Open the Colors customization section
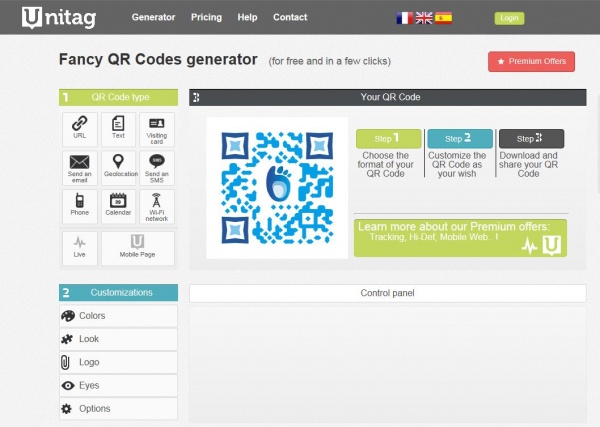 point(118,316)
